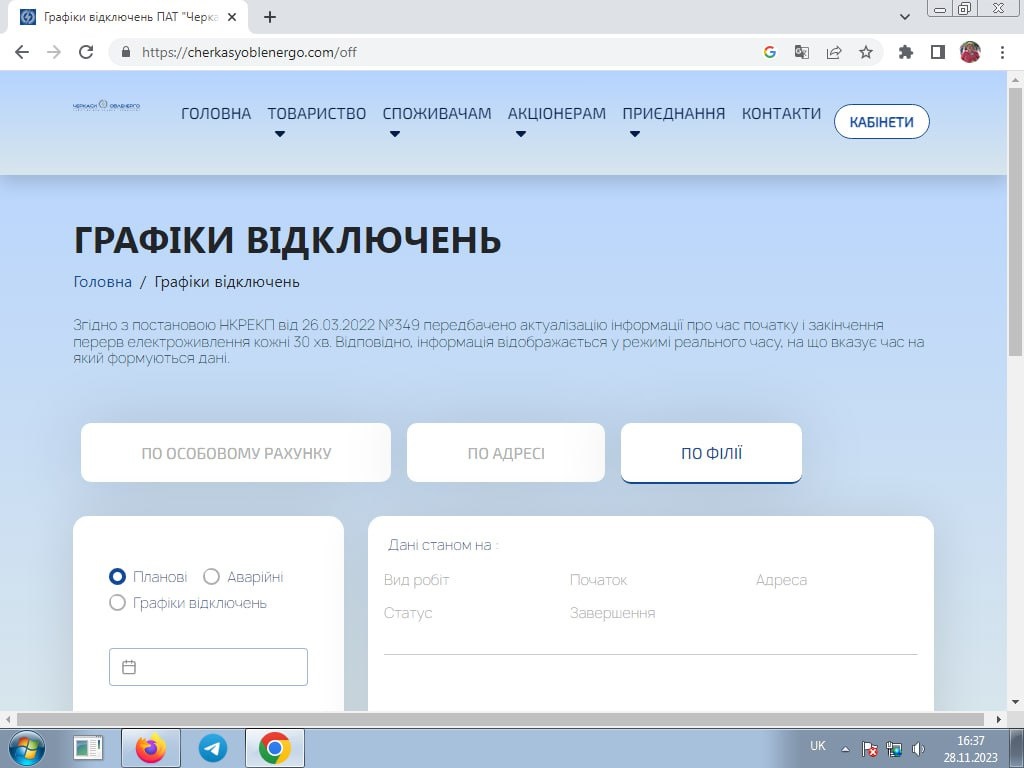
Task: Click the calendar icon in date field
Action: point(129,667)
